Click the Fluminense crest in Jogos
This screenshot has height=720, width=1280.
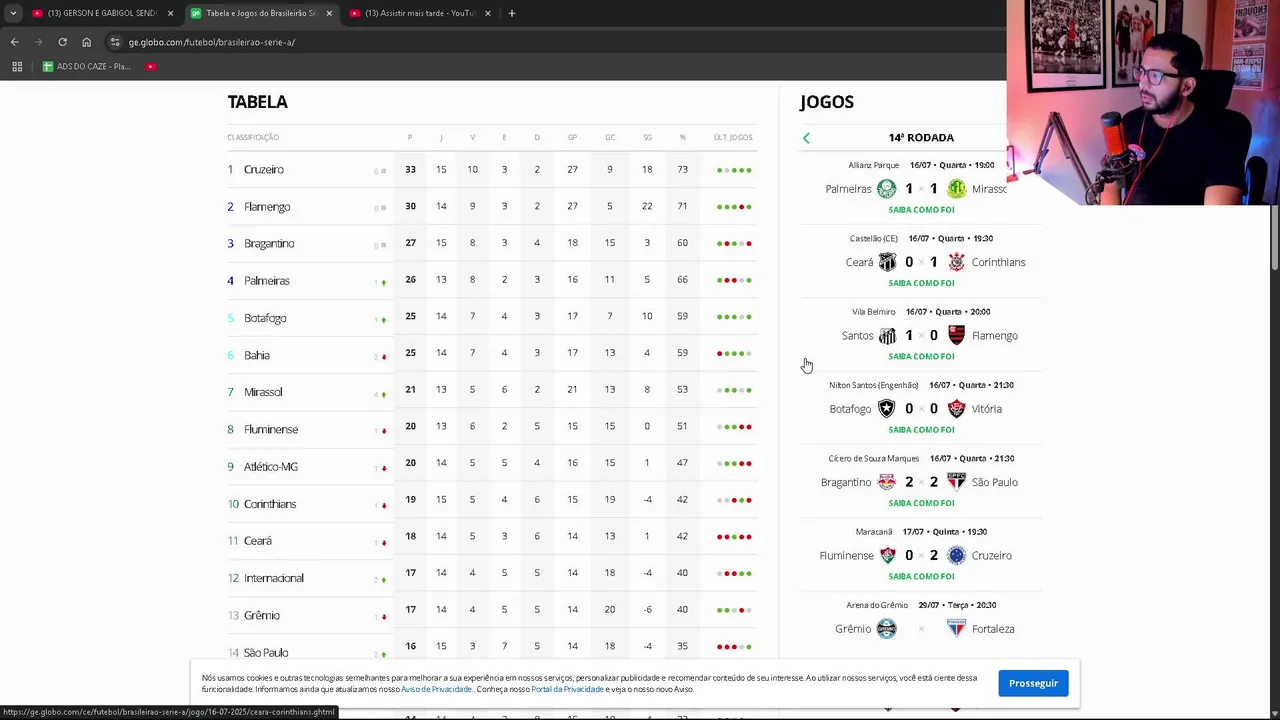point(886,555)
